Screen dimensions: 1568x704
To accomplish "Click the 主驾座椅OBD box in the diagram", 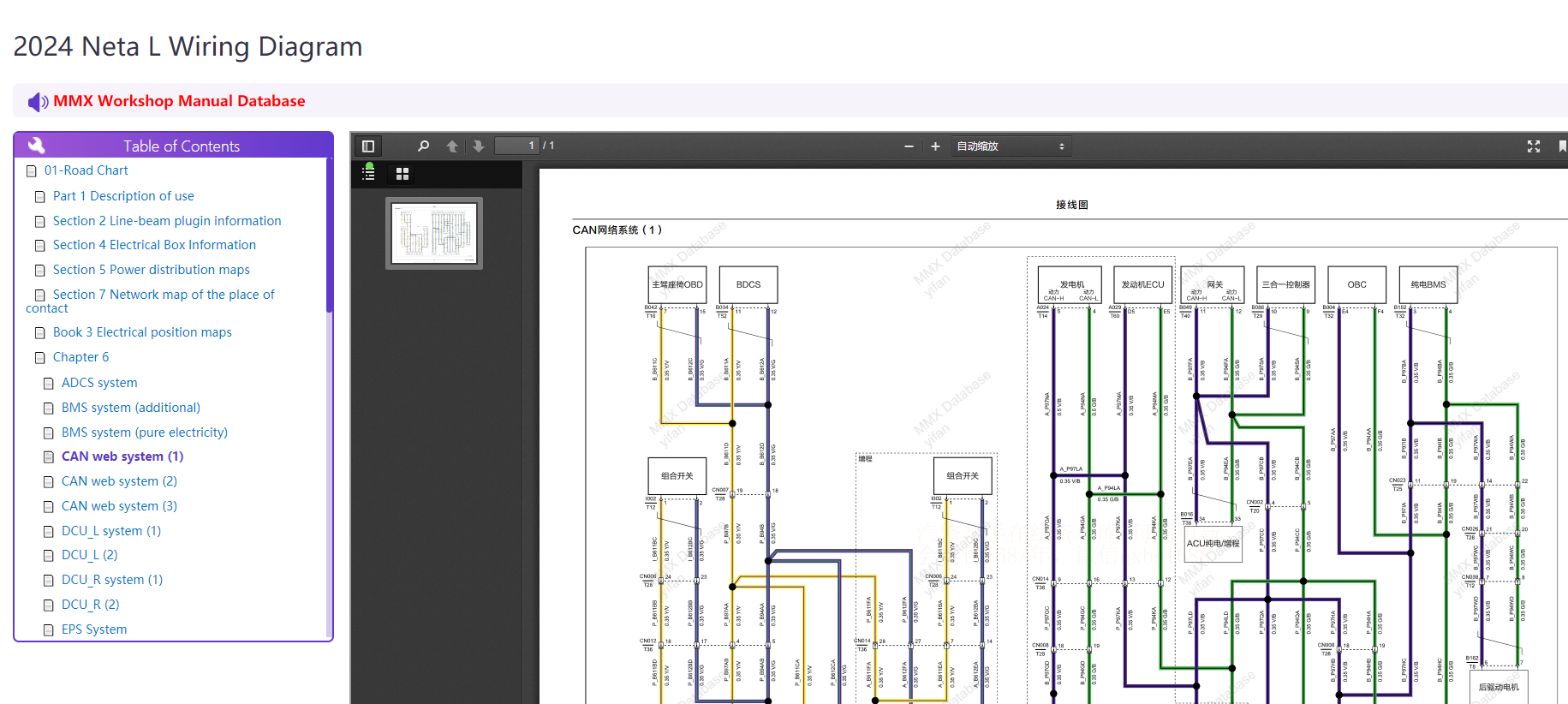I will coord(677,284).
